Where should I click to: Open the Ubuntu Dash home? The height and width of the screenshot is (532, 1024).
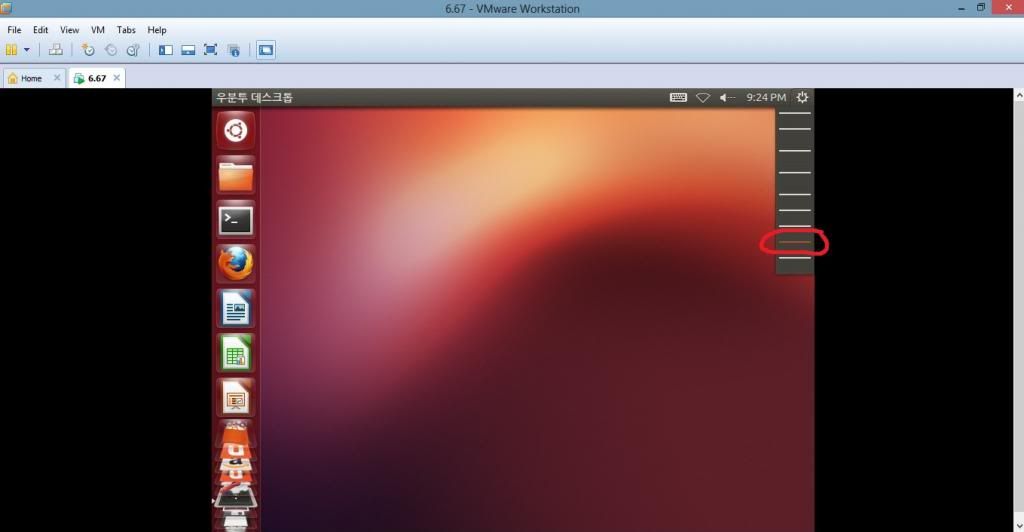coord(236,131)
